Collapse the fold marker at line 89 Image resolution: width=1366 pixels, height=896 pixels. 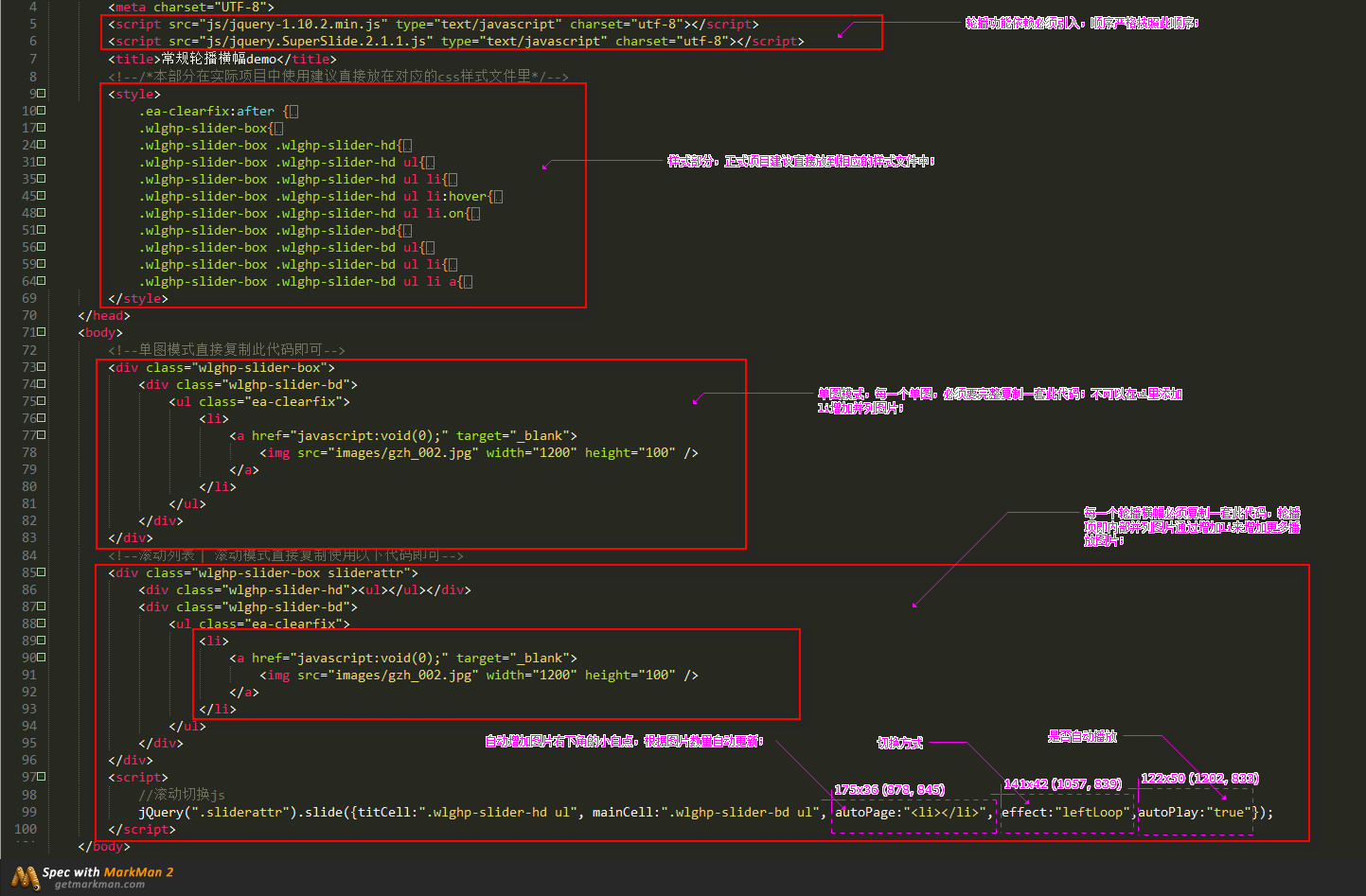pyautogui.click(x=42, y=641)
